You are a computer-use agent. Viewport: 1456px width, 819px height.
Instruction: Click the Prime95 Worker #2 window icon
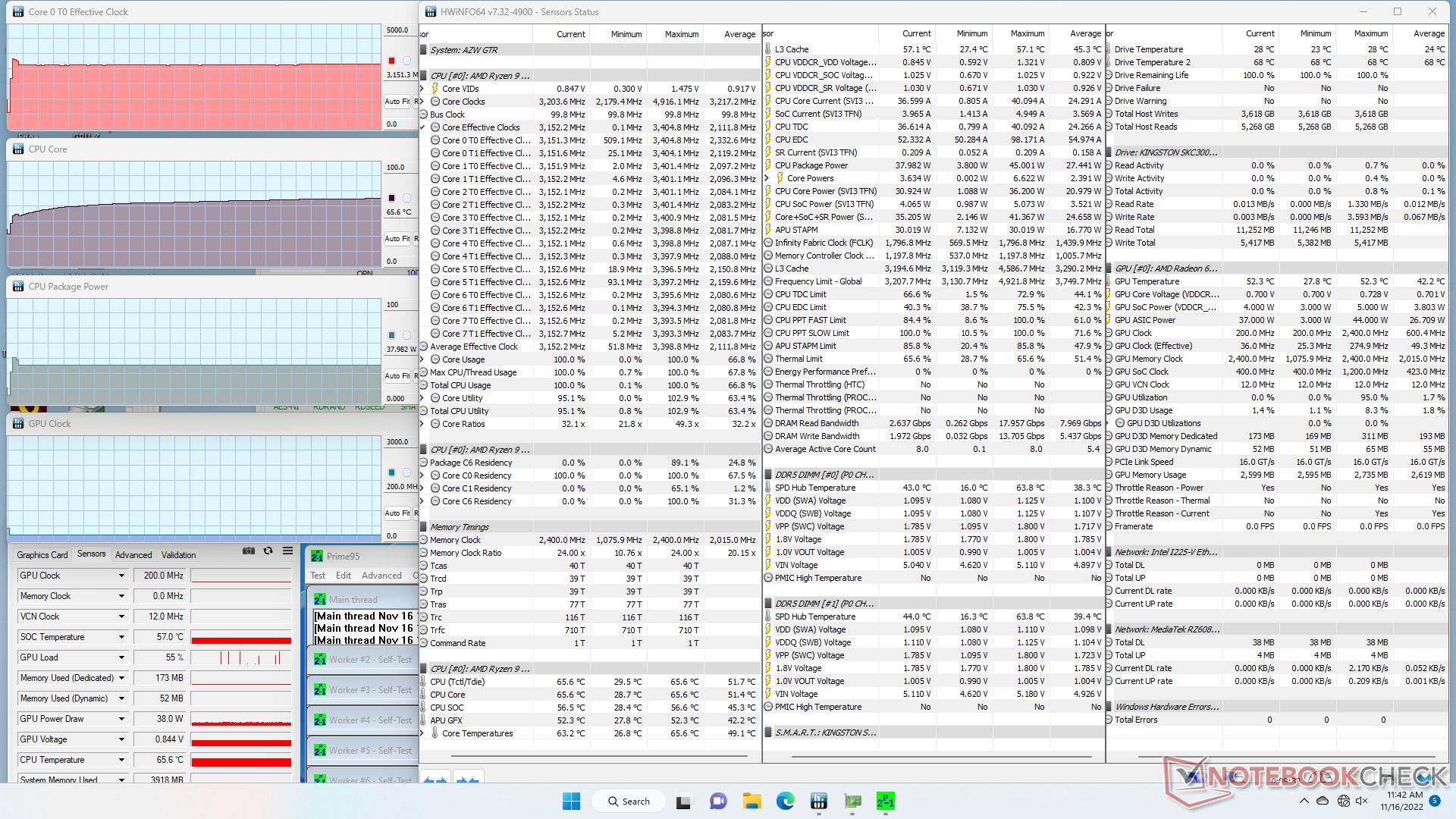coord(320,660)
